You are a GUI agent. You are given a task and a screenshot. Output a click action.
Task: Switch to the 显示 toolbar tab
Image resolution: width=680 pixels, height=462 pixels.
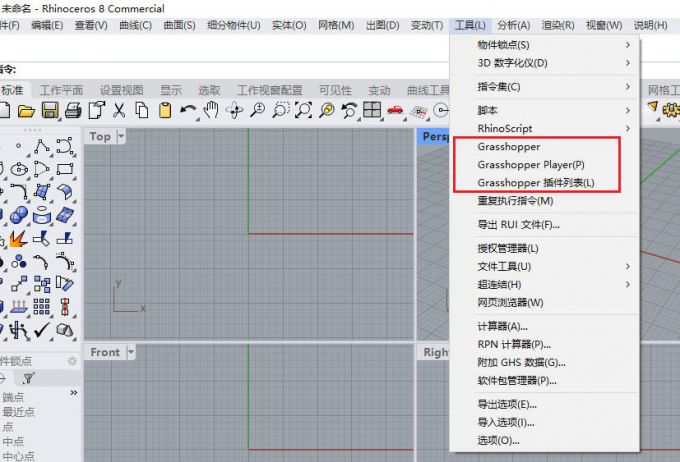[x=171, y=90]
